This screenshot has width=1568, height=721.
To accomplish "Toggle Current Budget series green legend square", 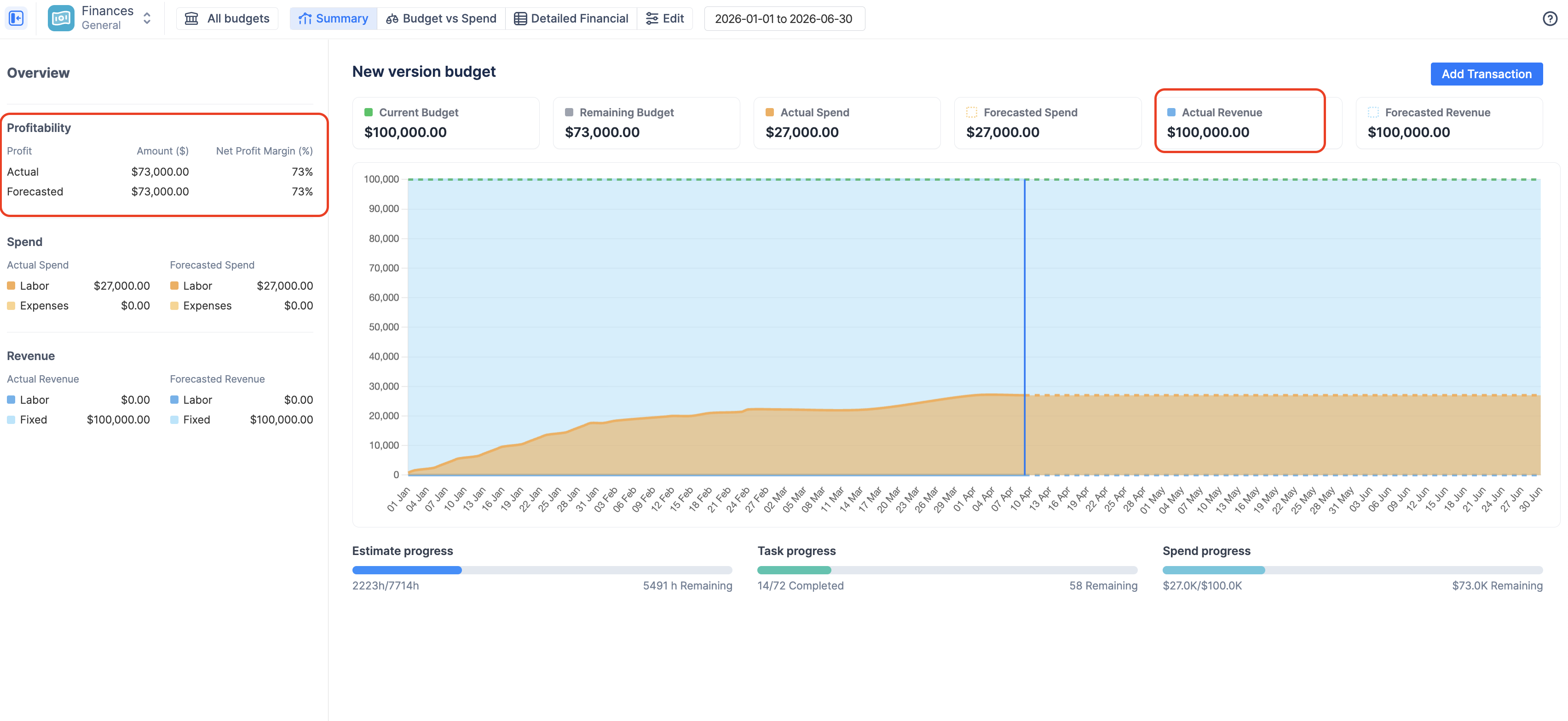I will click(x=368, y=112).
